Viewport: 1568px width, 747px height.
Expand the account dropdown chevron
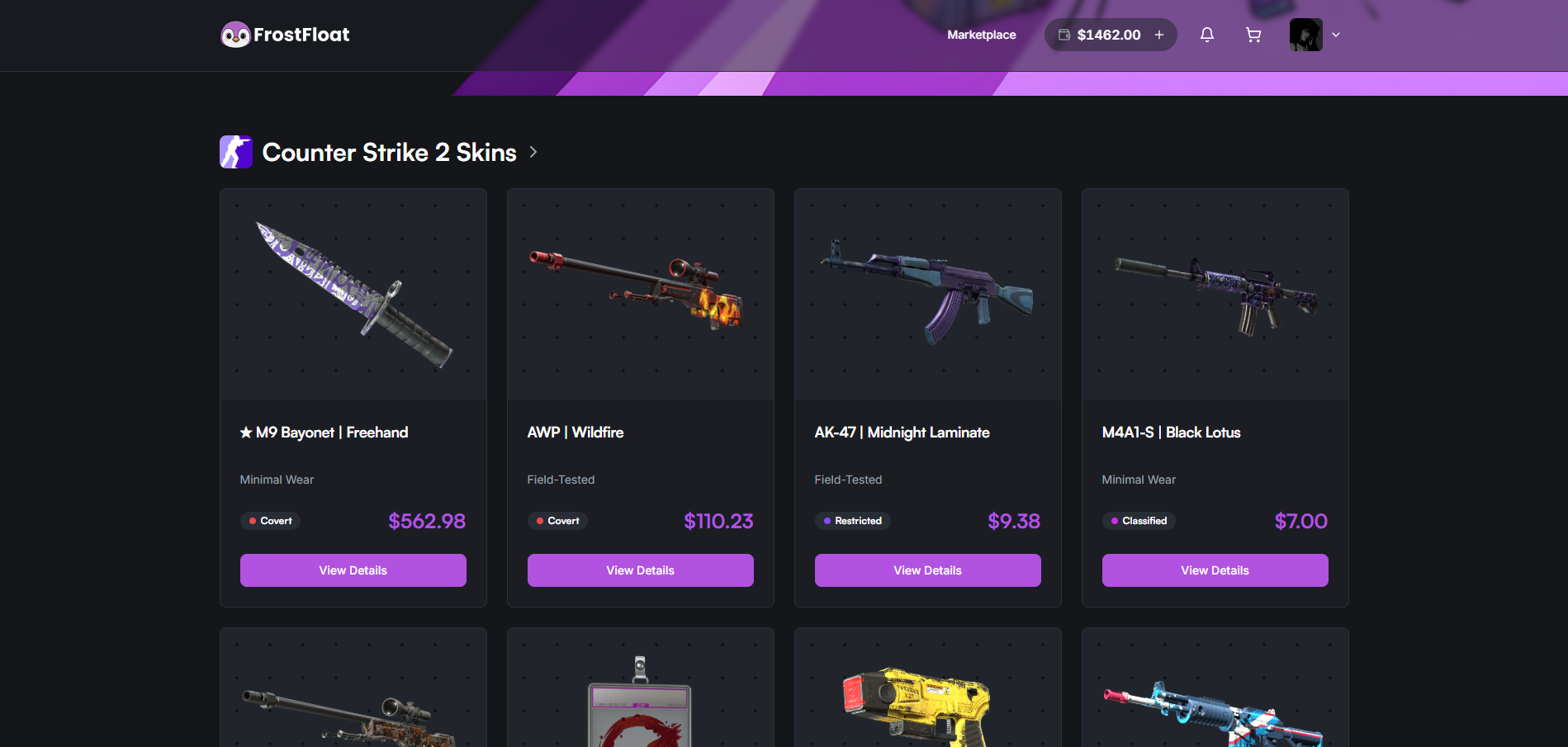click(1336, 35)
